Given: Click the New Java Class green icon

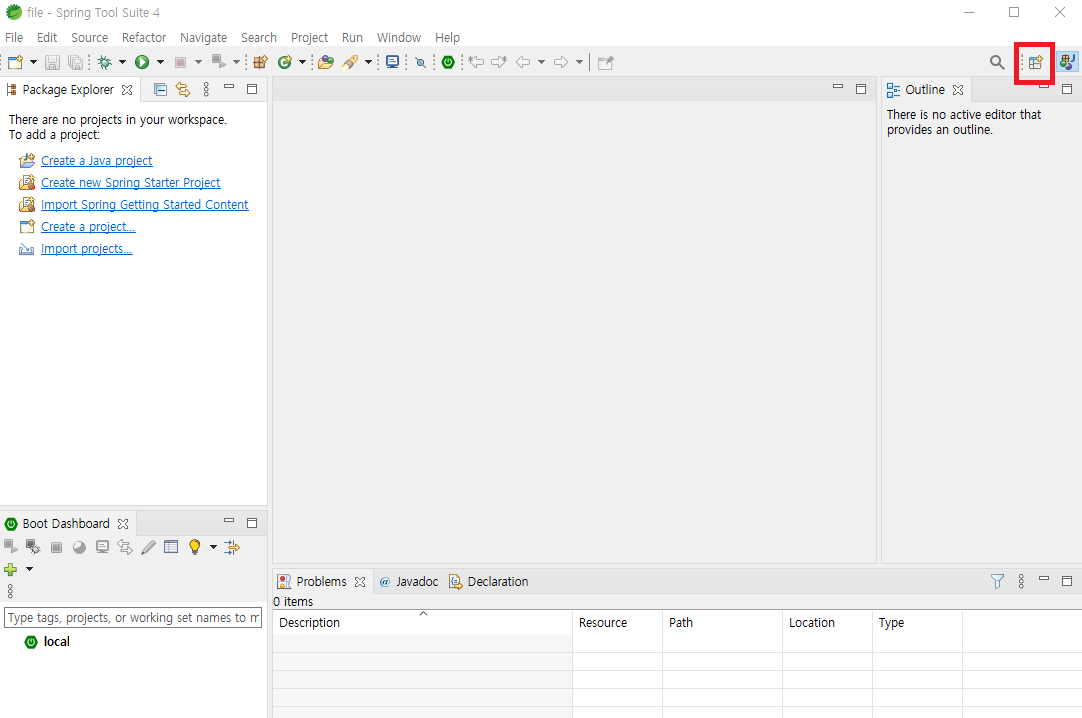Looking at the screenshot, I should 284,62.
